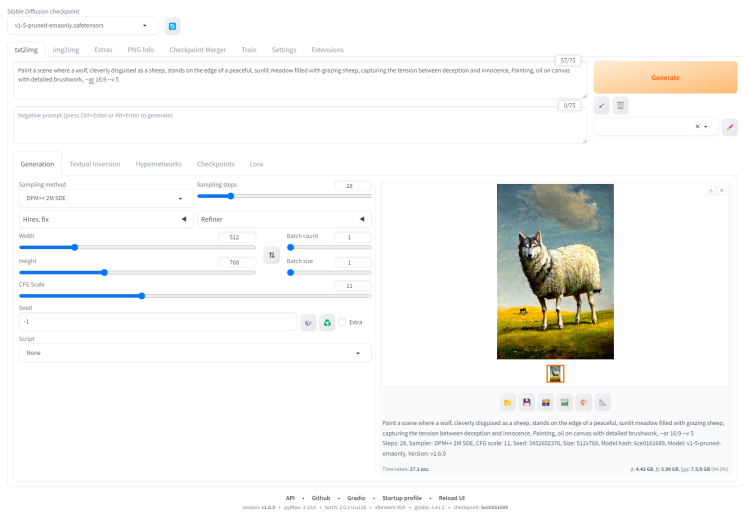
Task: Click the generated wolf-sheep painting preview
Action: point(555,271)
